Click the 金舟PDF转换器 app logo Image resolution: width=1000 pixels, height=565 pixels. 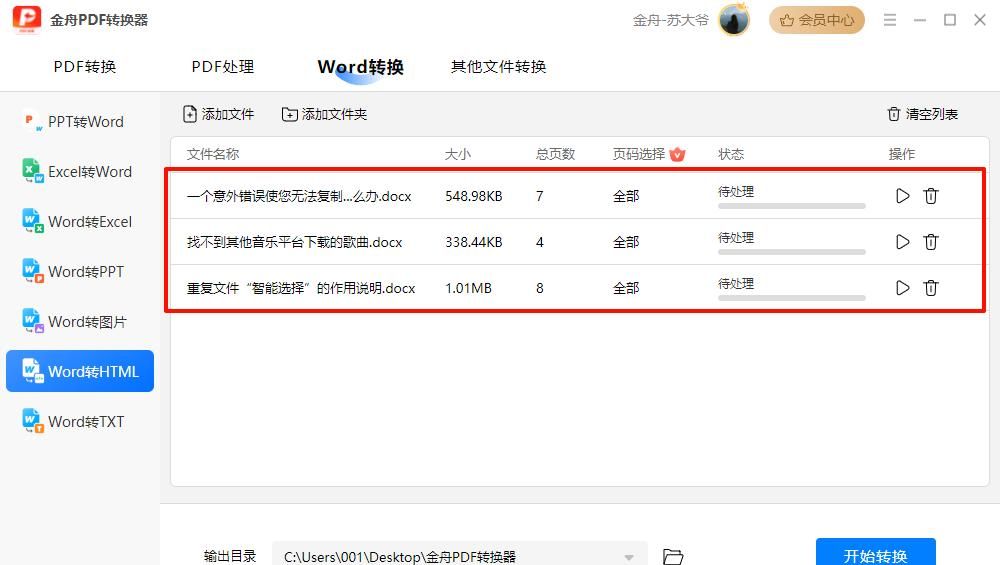click(27, 20)
